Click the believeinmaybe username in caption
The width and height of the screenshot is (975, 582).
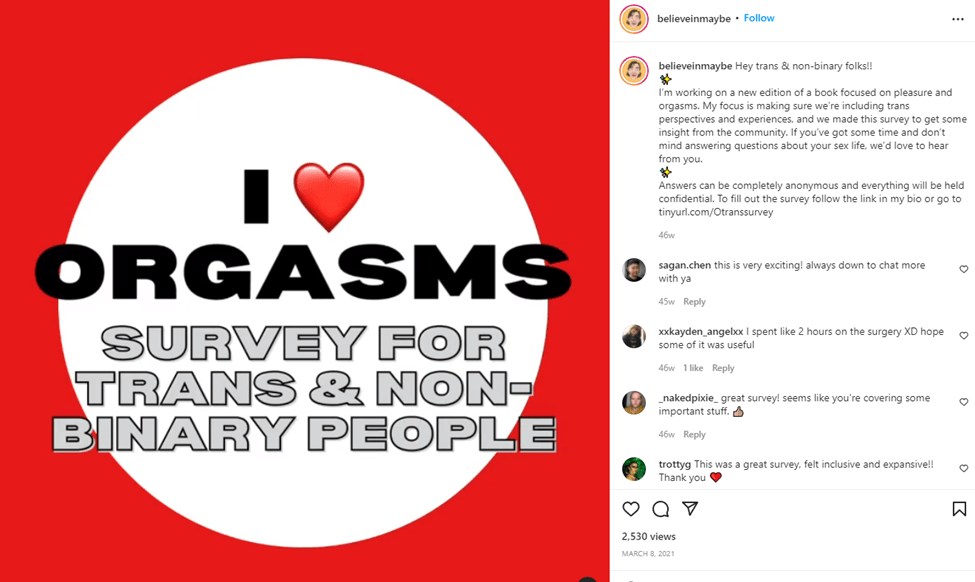(x=695, y=66)
